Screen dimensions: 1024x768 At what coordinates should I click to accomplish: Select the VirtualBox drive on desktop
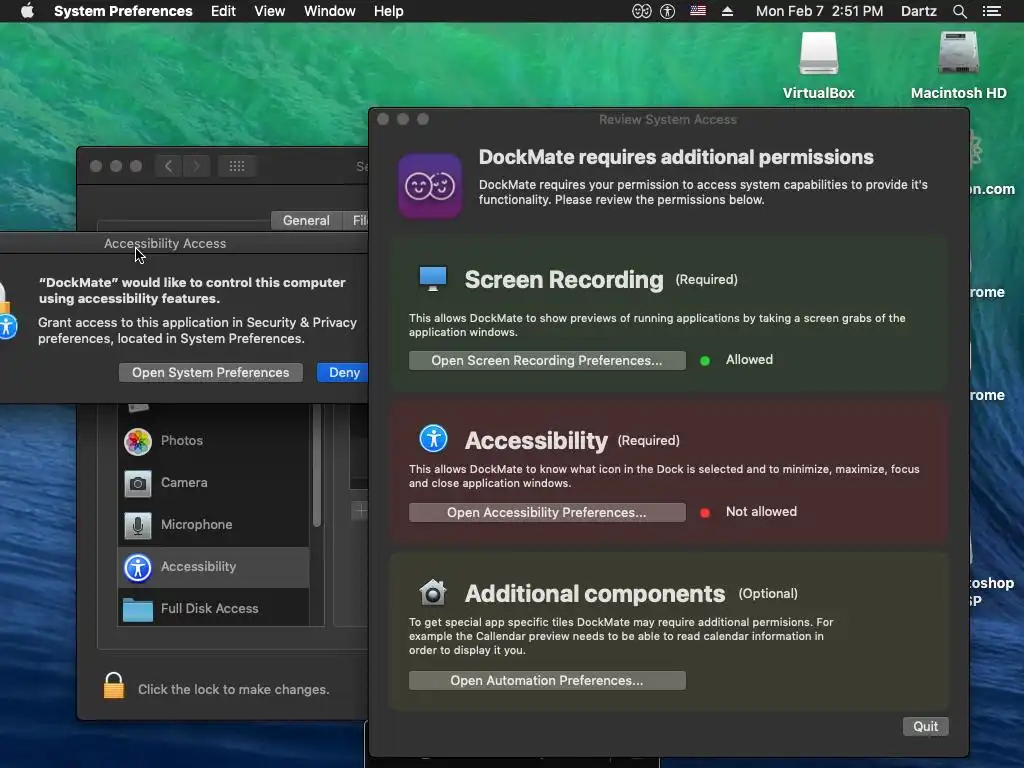coord(818,54)
